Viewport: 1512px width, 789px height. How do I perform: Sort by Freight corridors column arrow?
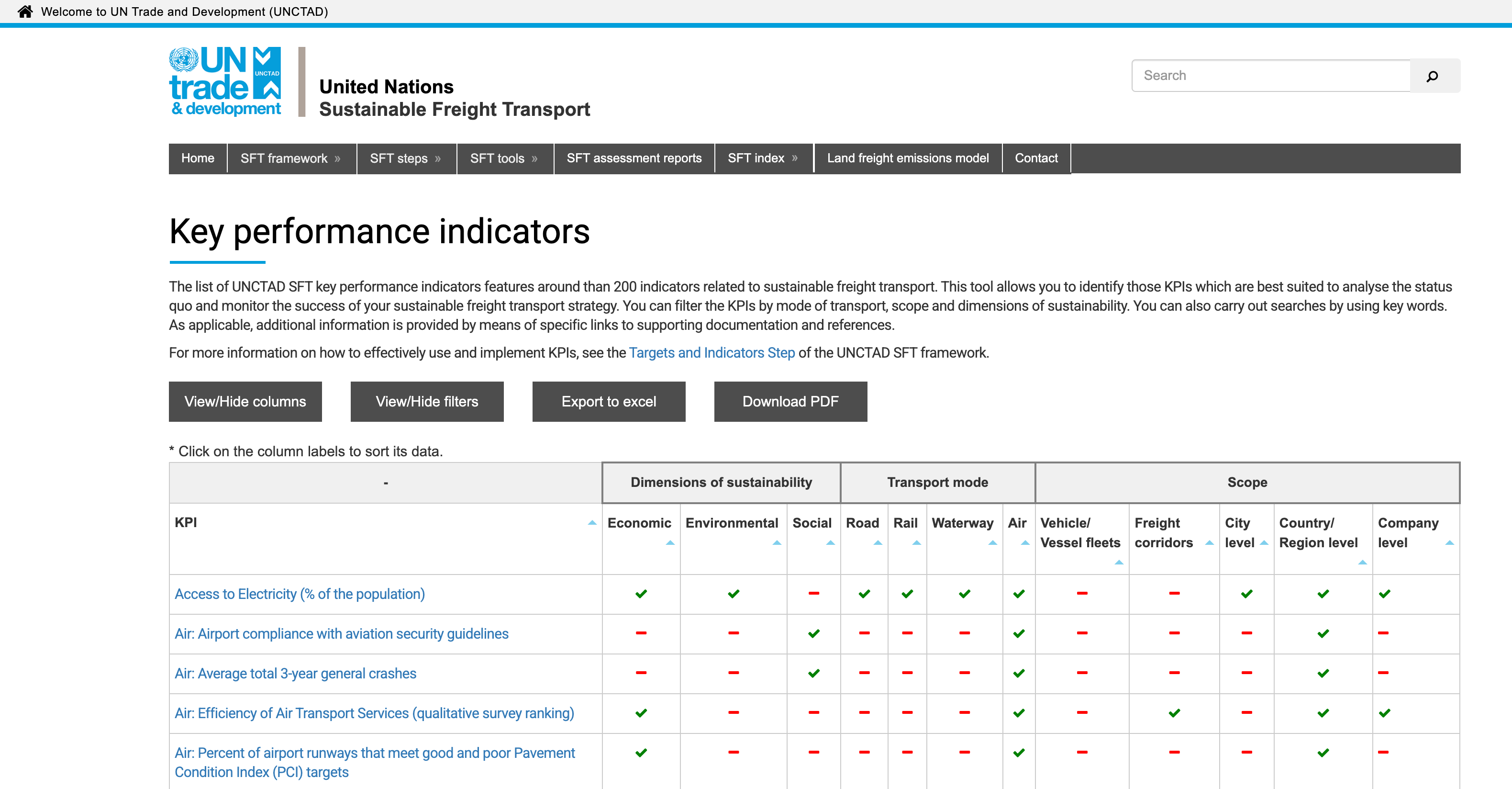point(1209,543)
